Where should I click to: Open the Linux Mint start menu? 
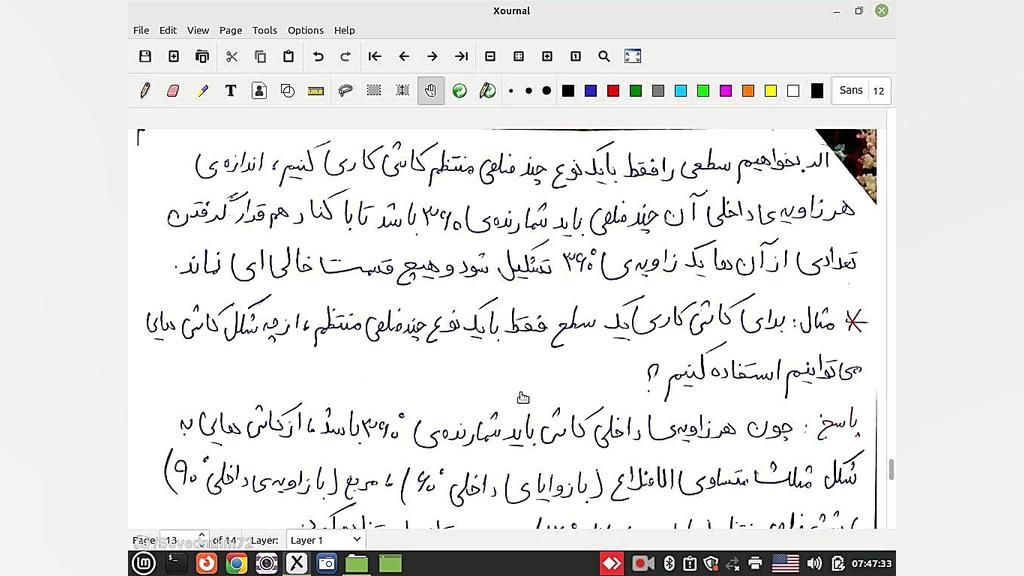(x=144, y=563)
